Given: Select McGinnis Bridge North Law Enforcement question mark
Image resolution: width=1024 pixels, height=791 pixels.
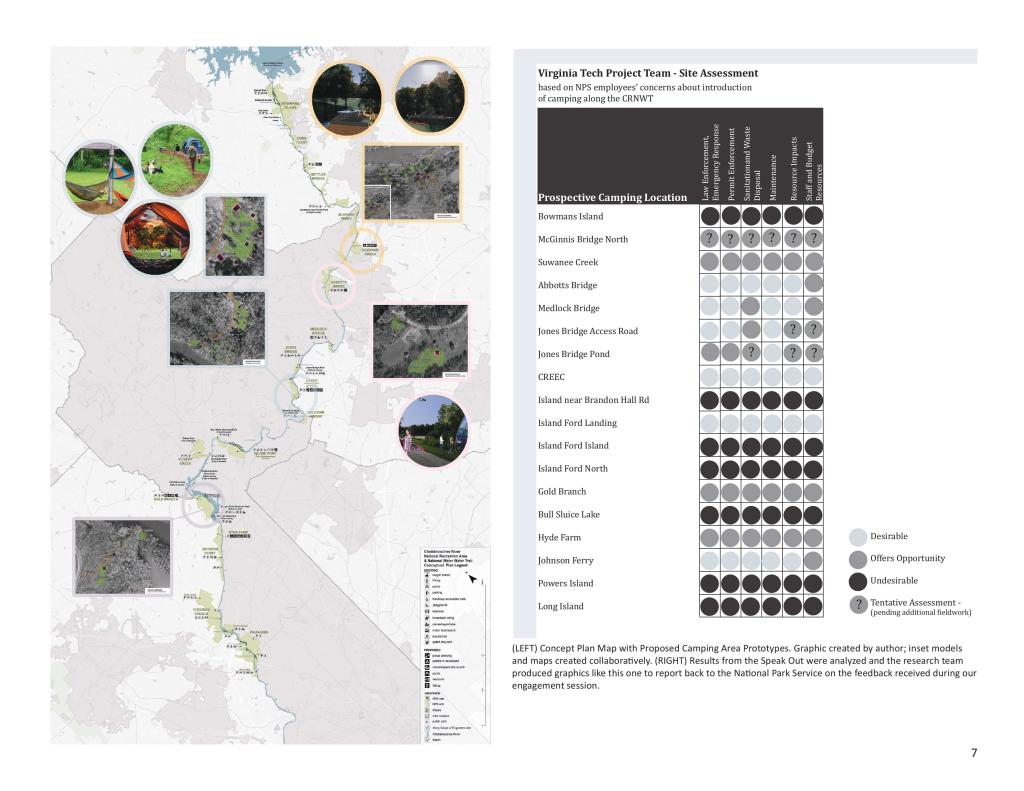Looking at the screenshot, I should (708, 239).
